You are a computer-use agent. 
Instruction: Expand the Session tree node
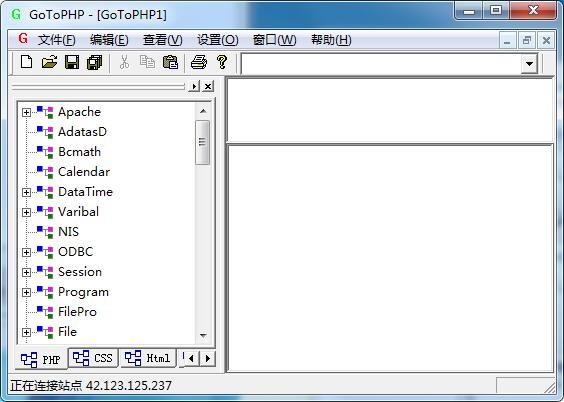point(26,273)
